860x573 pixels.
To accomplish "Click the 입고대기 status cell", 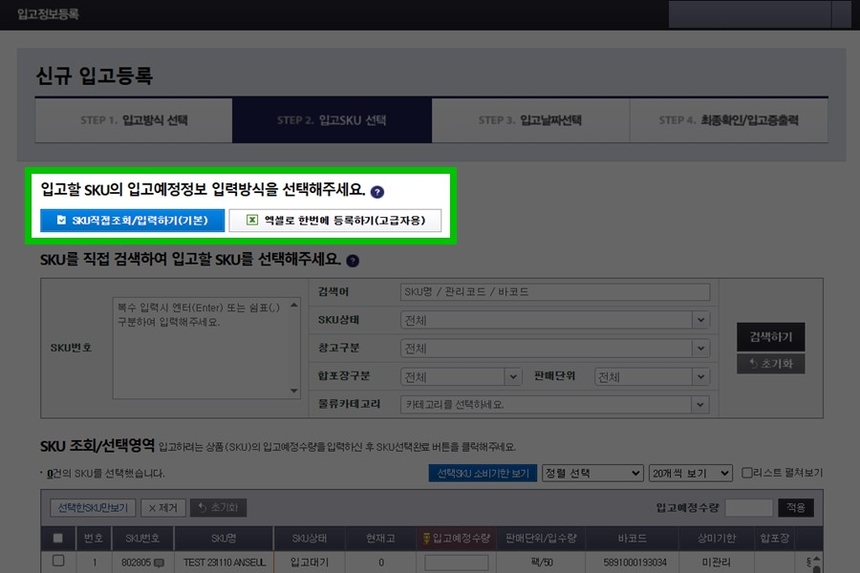I will tap(309, 563).
